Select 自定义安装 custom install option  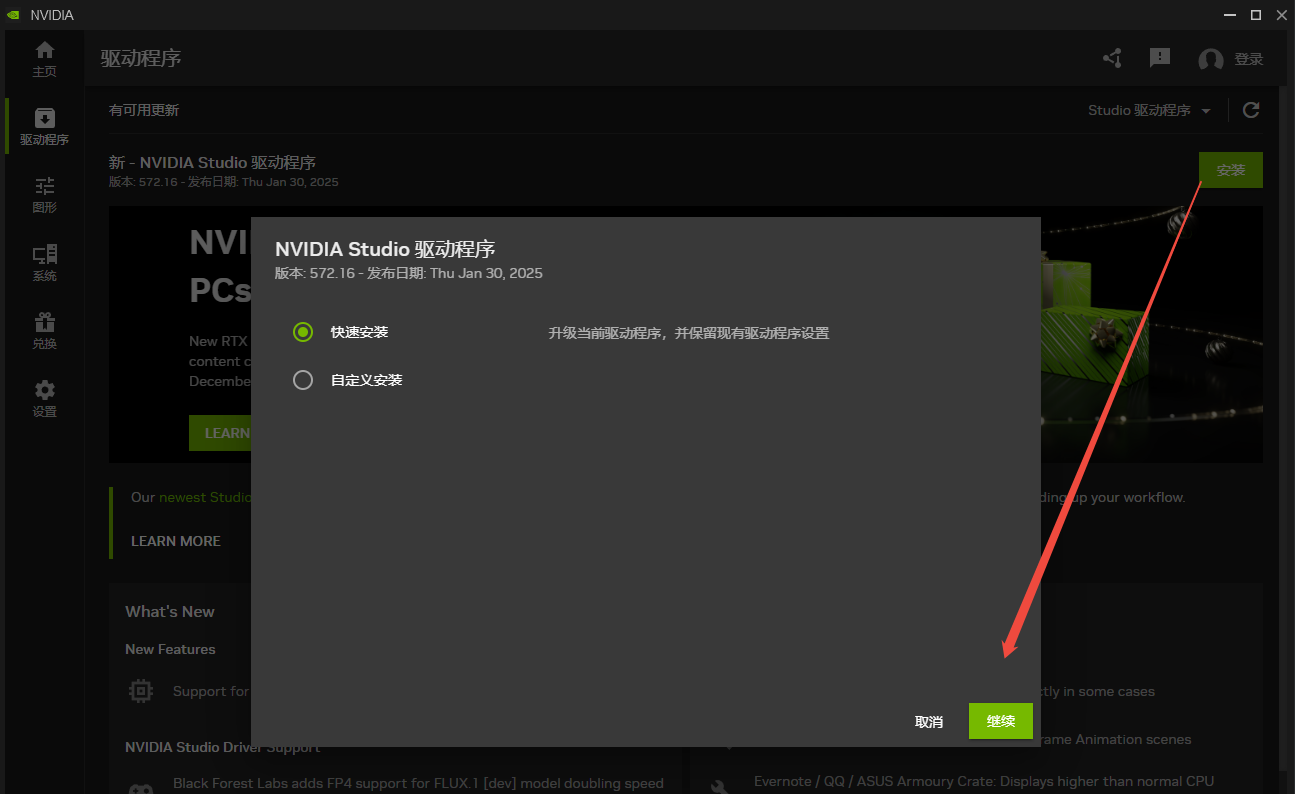click(303, 380)
